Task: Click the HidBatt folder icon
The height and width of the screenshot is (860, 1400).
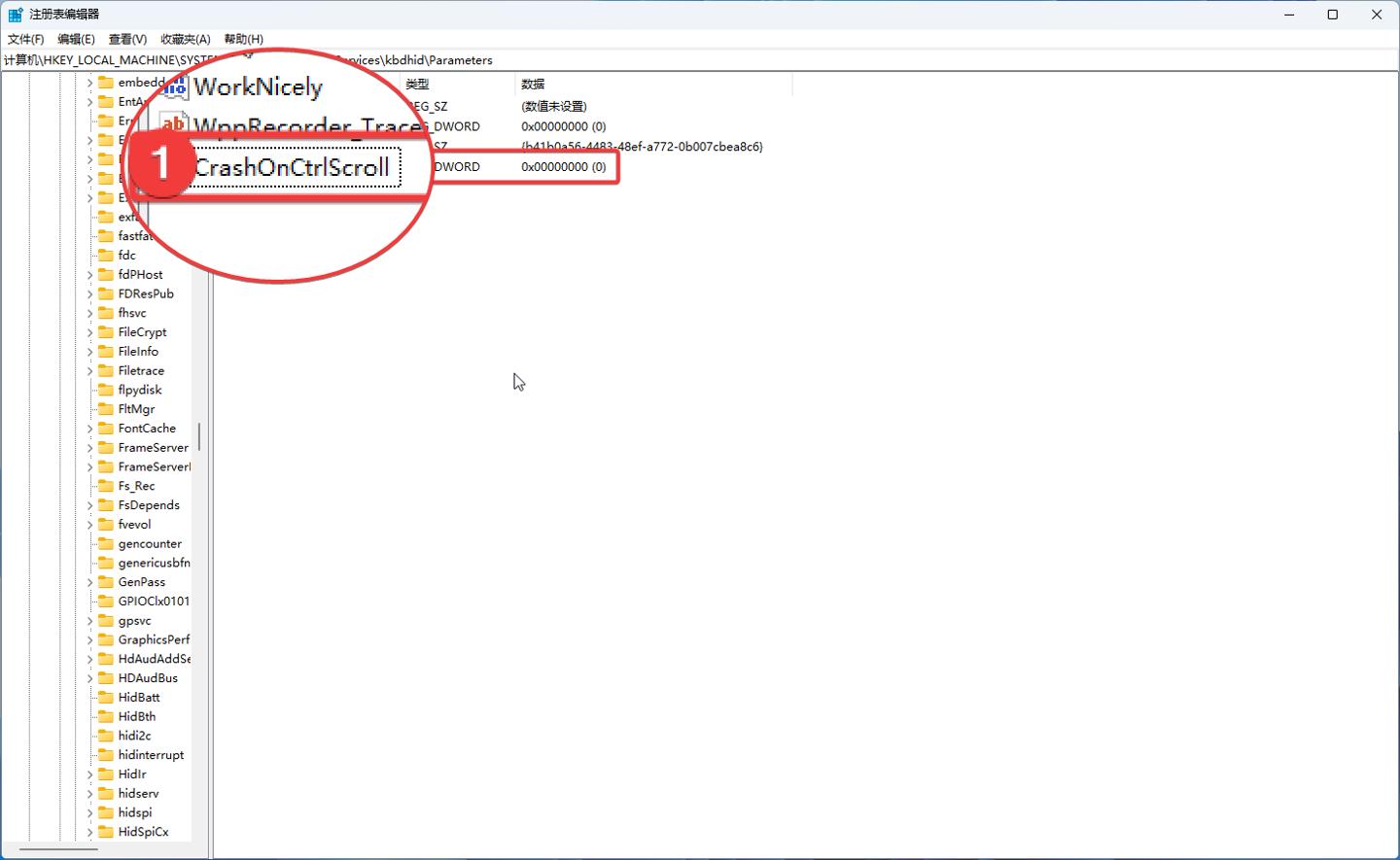Action: click(106, 698)
